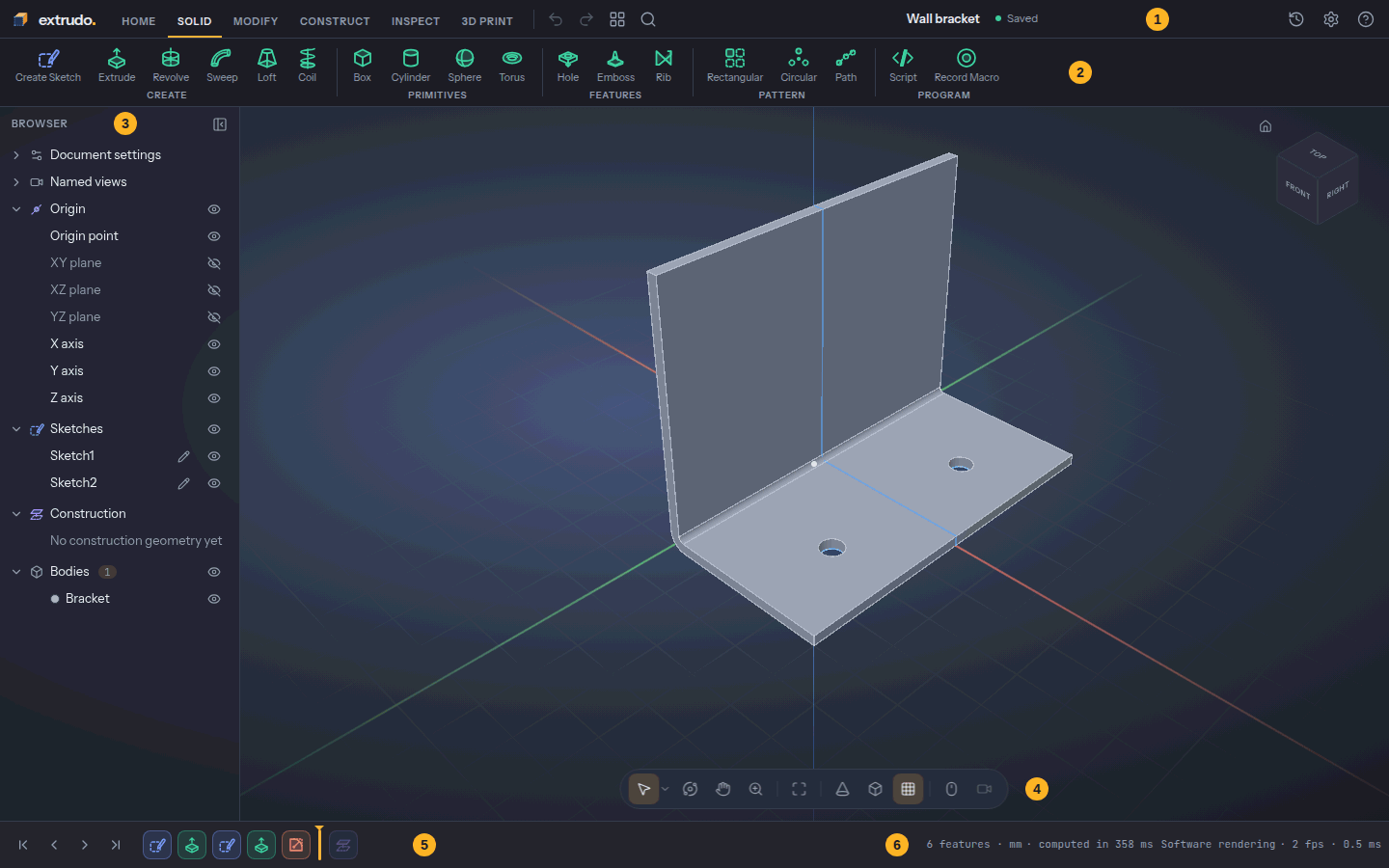Insert a Box primitive
This screenshot has height=868, width=1389.
click(x=363, y=66)
